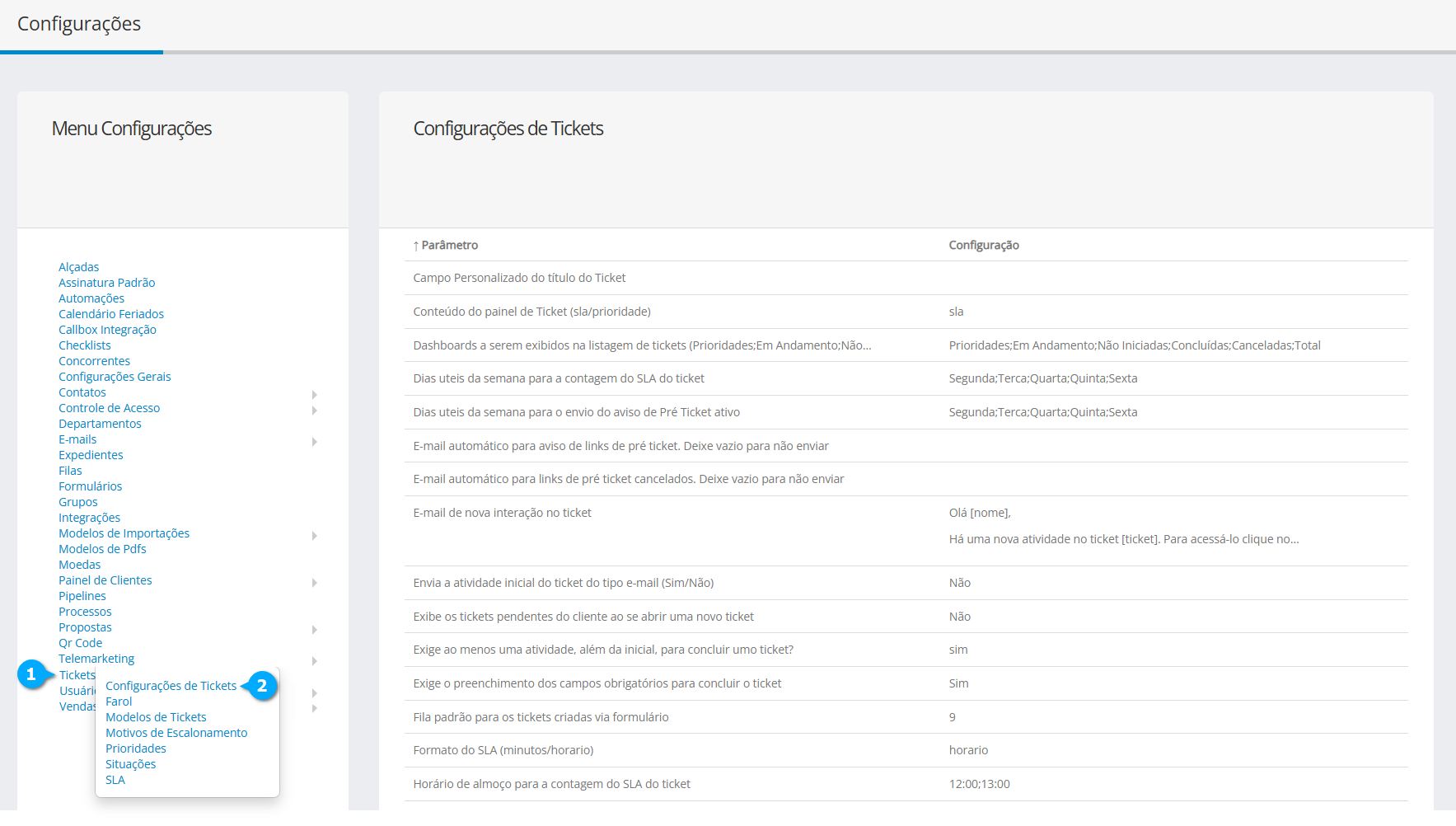1456x826 pixels.
Task: Click the numbered badge 2 callout
Action: [262, 685]
